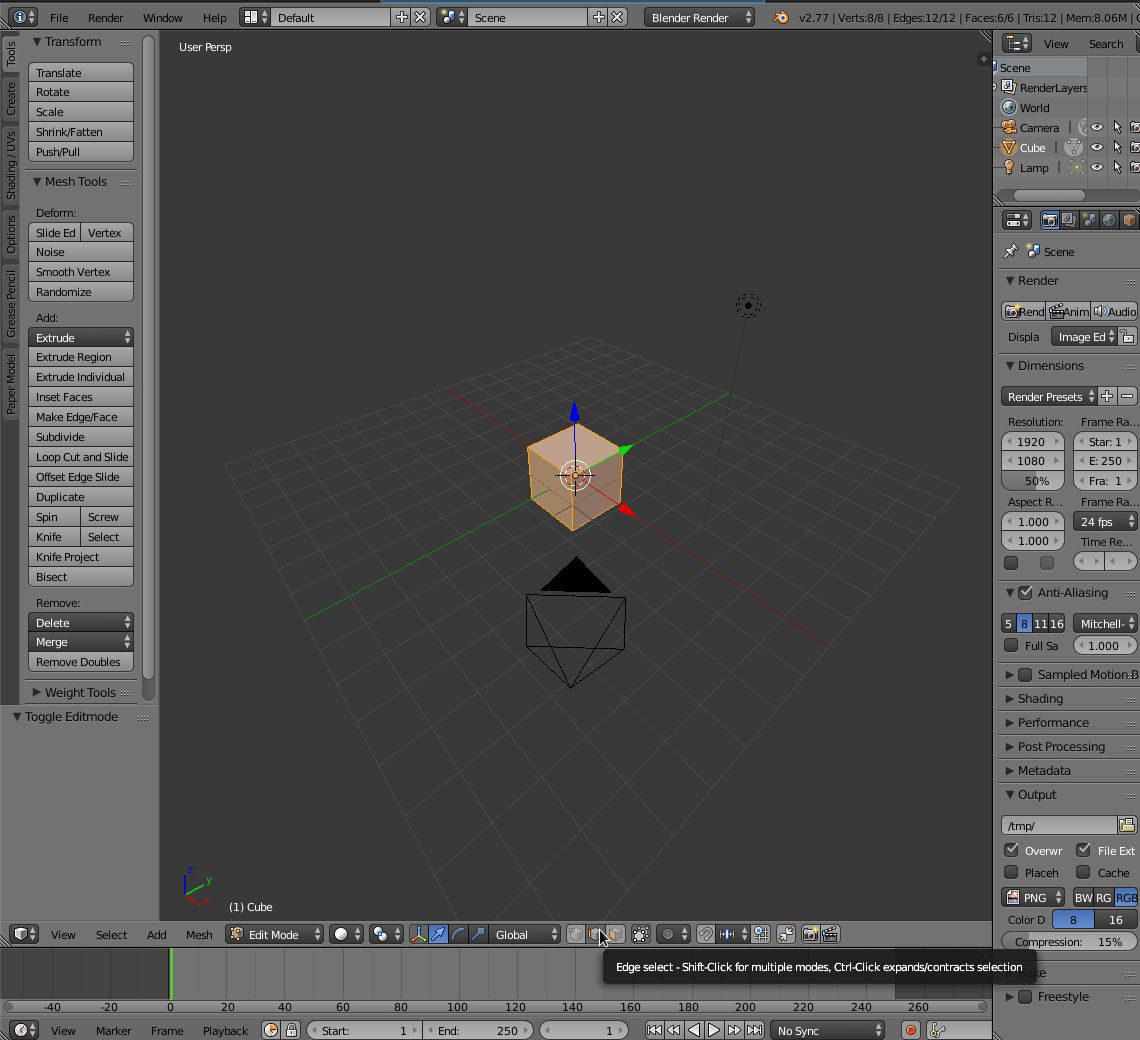Click the Remove Doubles button
The width and height of the screenshot is (1140, 1040).
tap(80, 661)
